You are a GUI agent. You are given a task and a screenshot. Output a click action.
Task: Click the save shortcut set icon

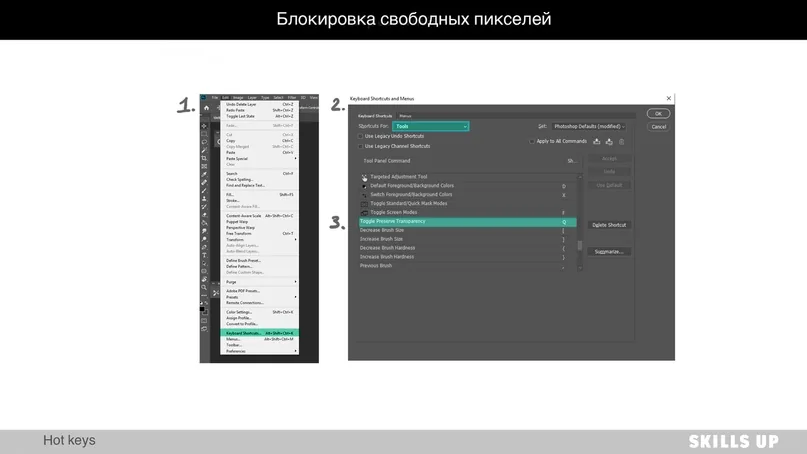click(597, 142)
